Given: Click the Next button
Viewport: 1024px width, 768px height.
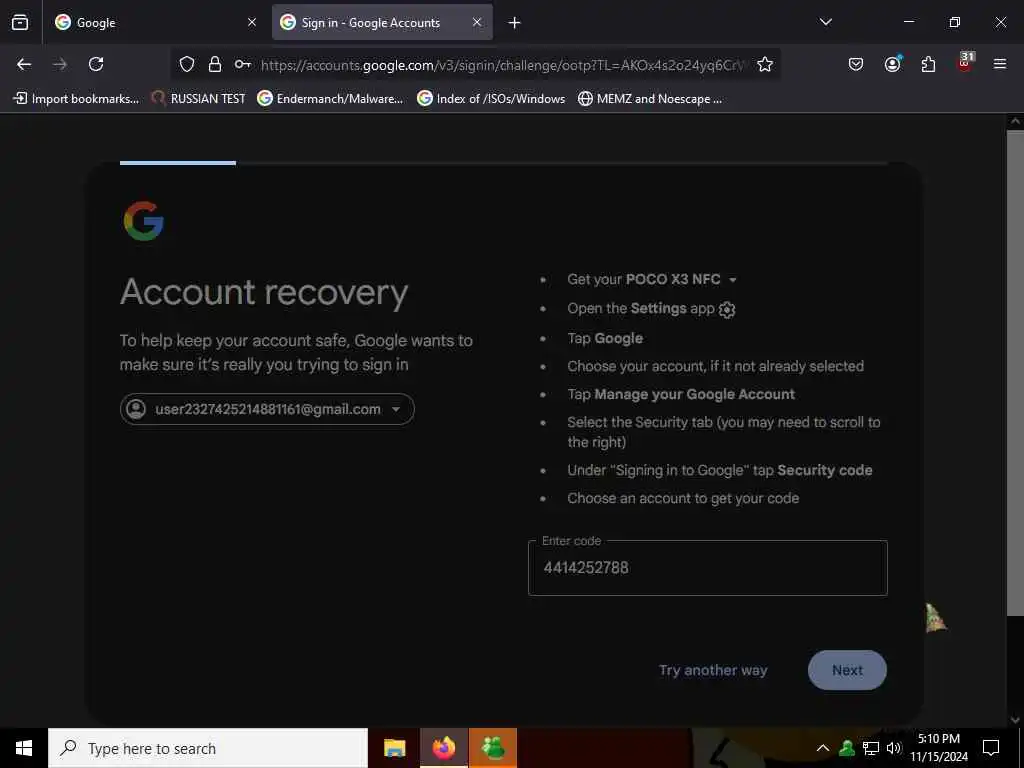Looking at the screenshot, I should 847,670.
